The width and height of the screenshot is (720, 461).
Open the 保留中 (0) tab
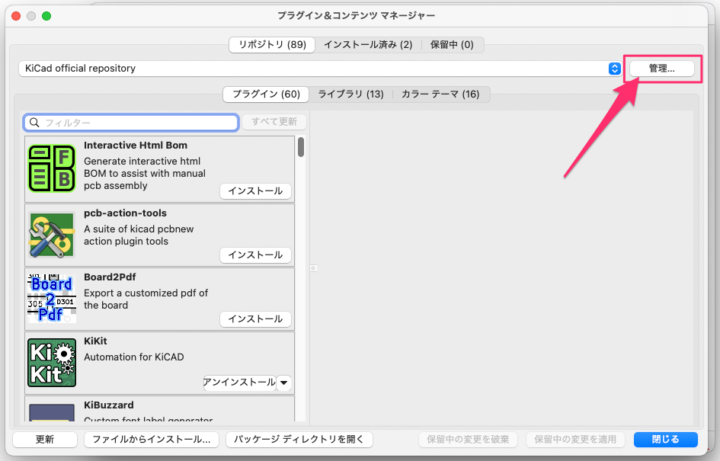[451, 45]
